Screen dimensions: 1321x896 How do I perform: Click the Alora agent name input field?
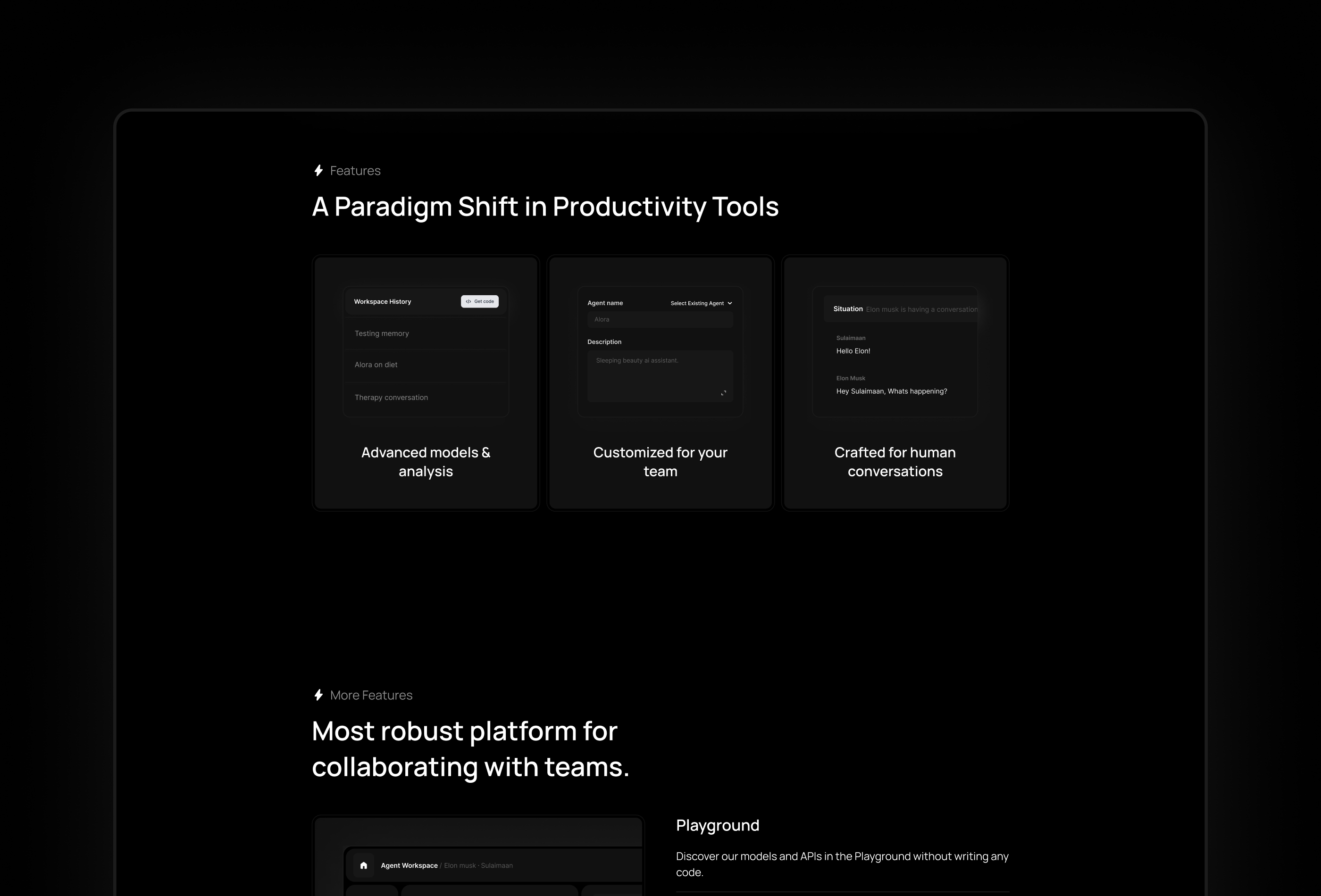(x=660, y=319)
